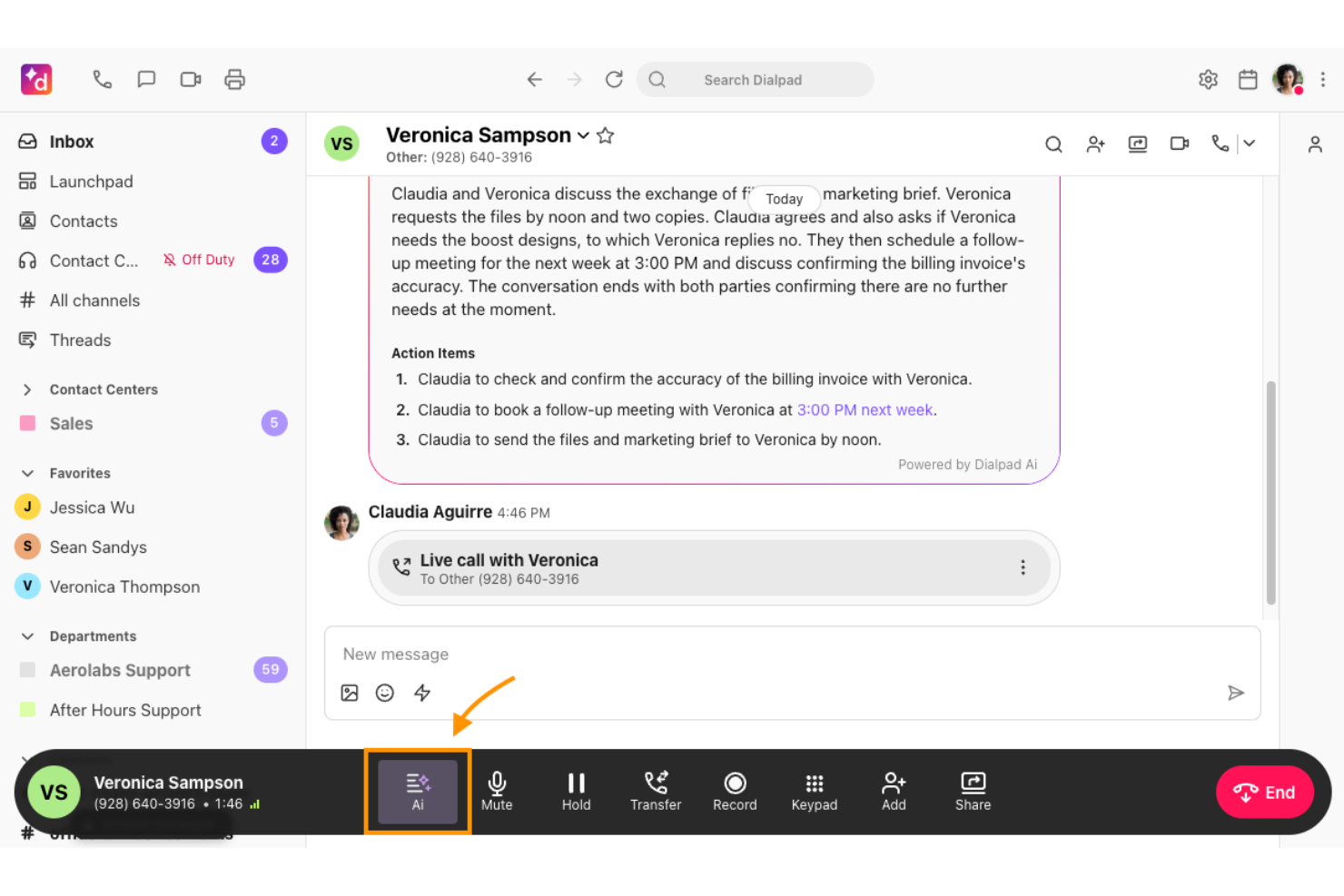Open new message chat bubble icon

(146, 80)
